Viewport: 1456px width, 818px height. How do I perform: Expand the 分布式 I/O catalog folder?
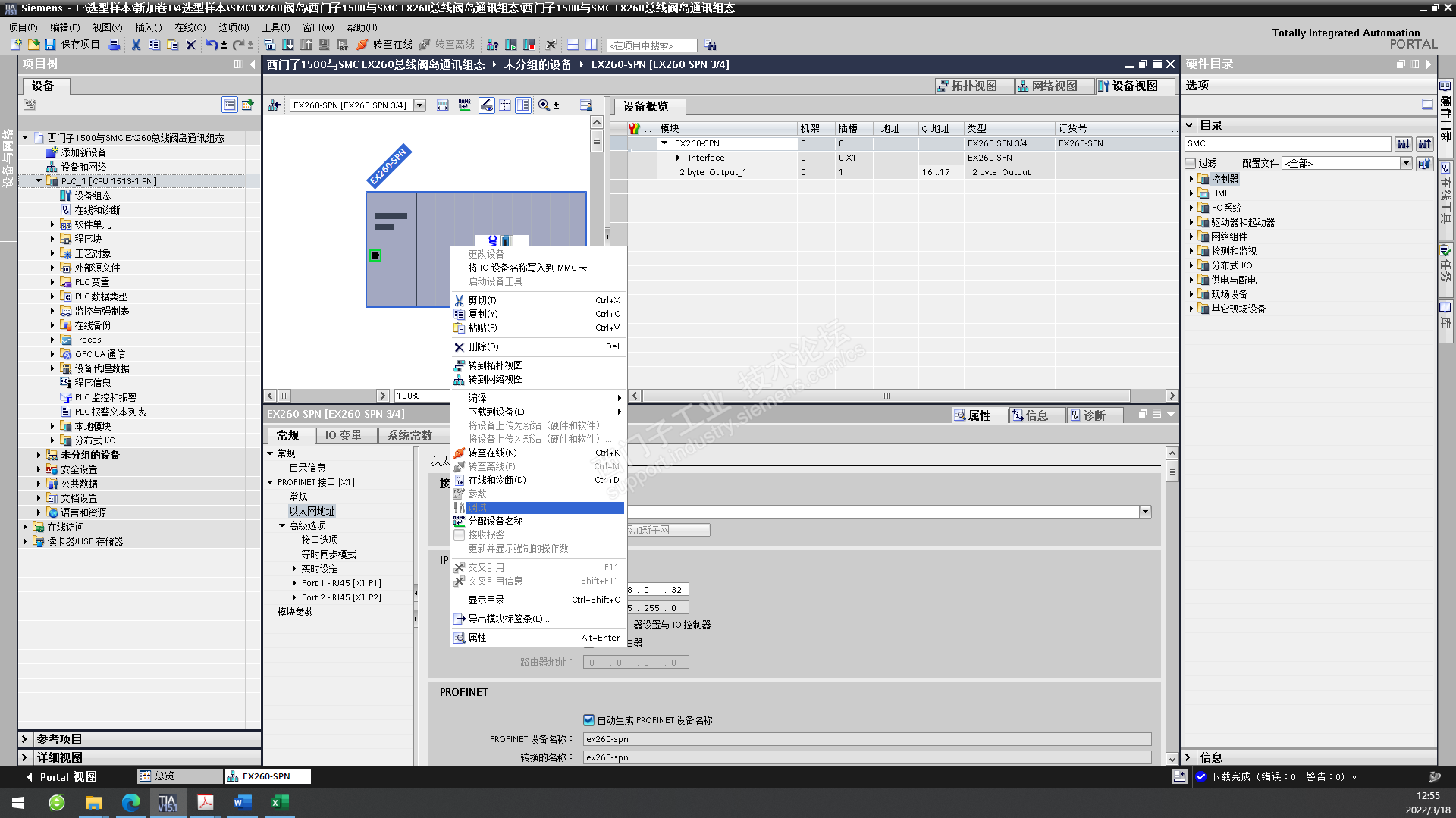coord(1191,265)
